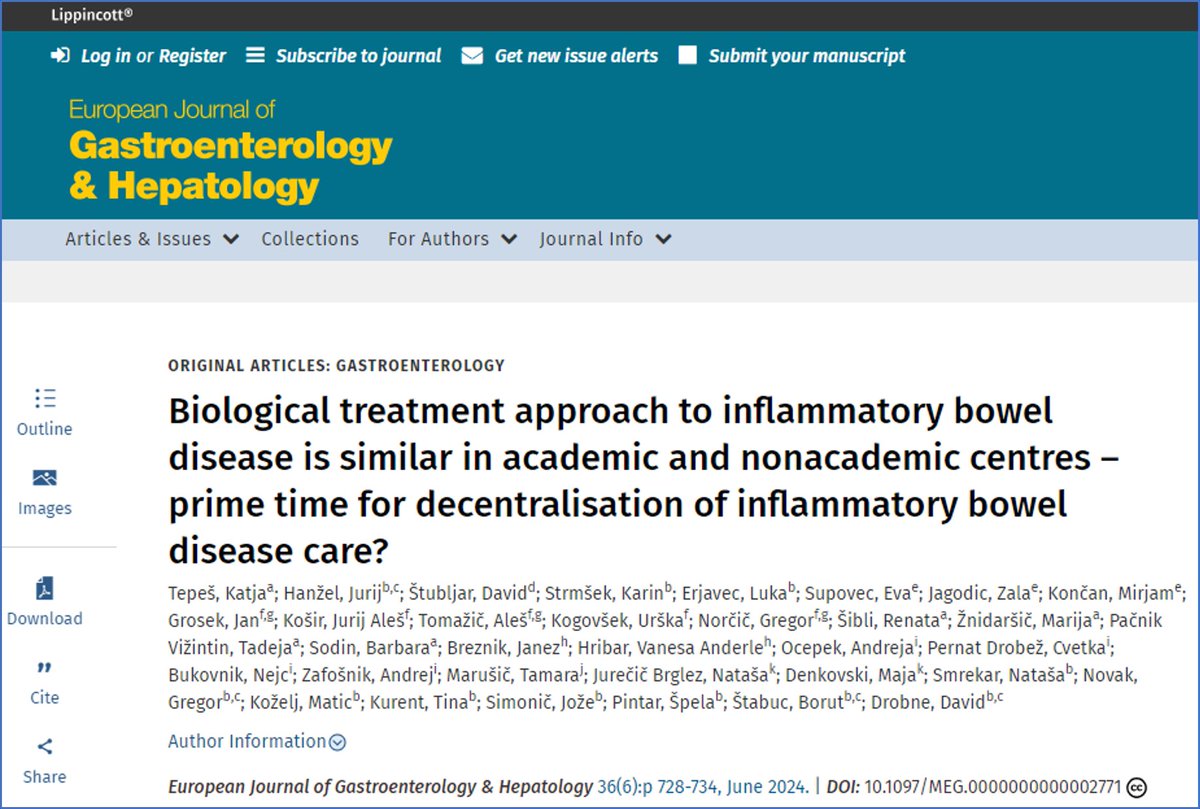
Task: Open the 36(6):p 728-734, June 2024 issue link
Action: (703, 787)
